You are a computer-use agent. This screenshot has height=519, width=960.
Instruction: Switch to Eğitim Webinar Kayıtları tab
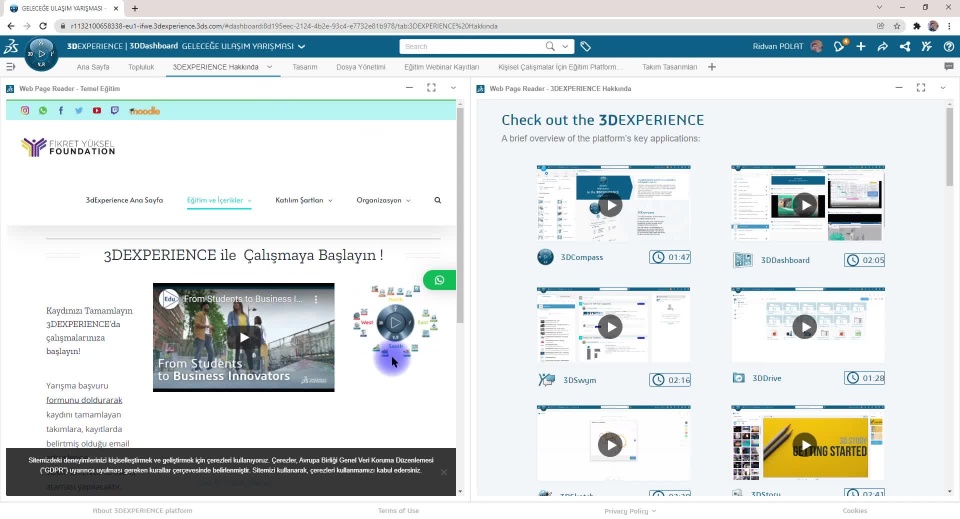coord(441,67)
